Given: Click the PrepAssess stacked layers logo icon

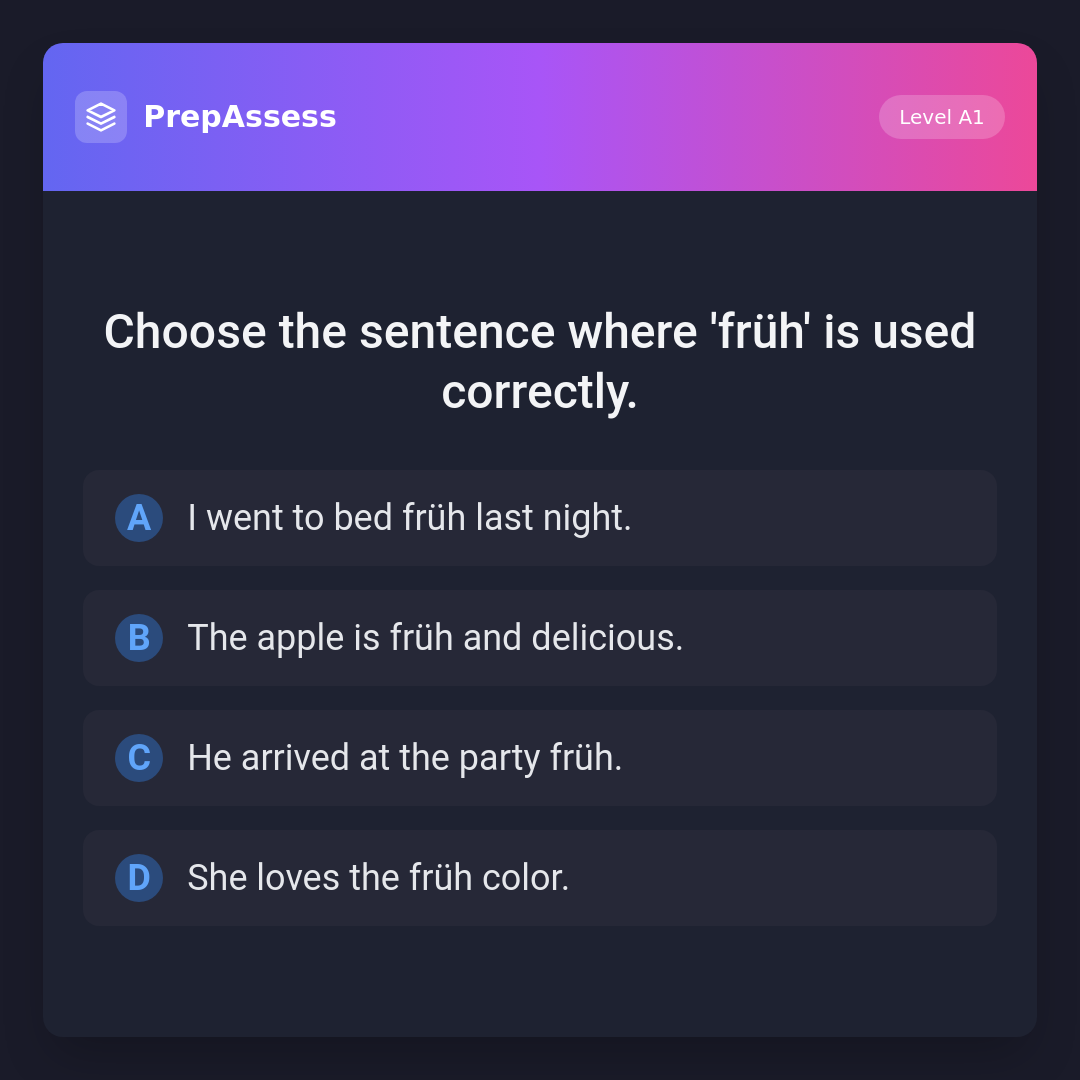Looking at the screenshot, I should coord(101,117).
